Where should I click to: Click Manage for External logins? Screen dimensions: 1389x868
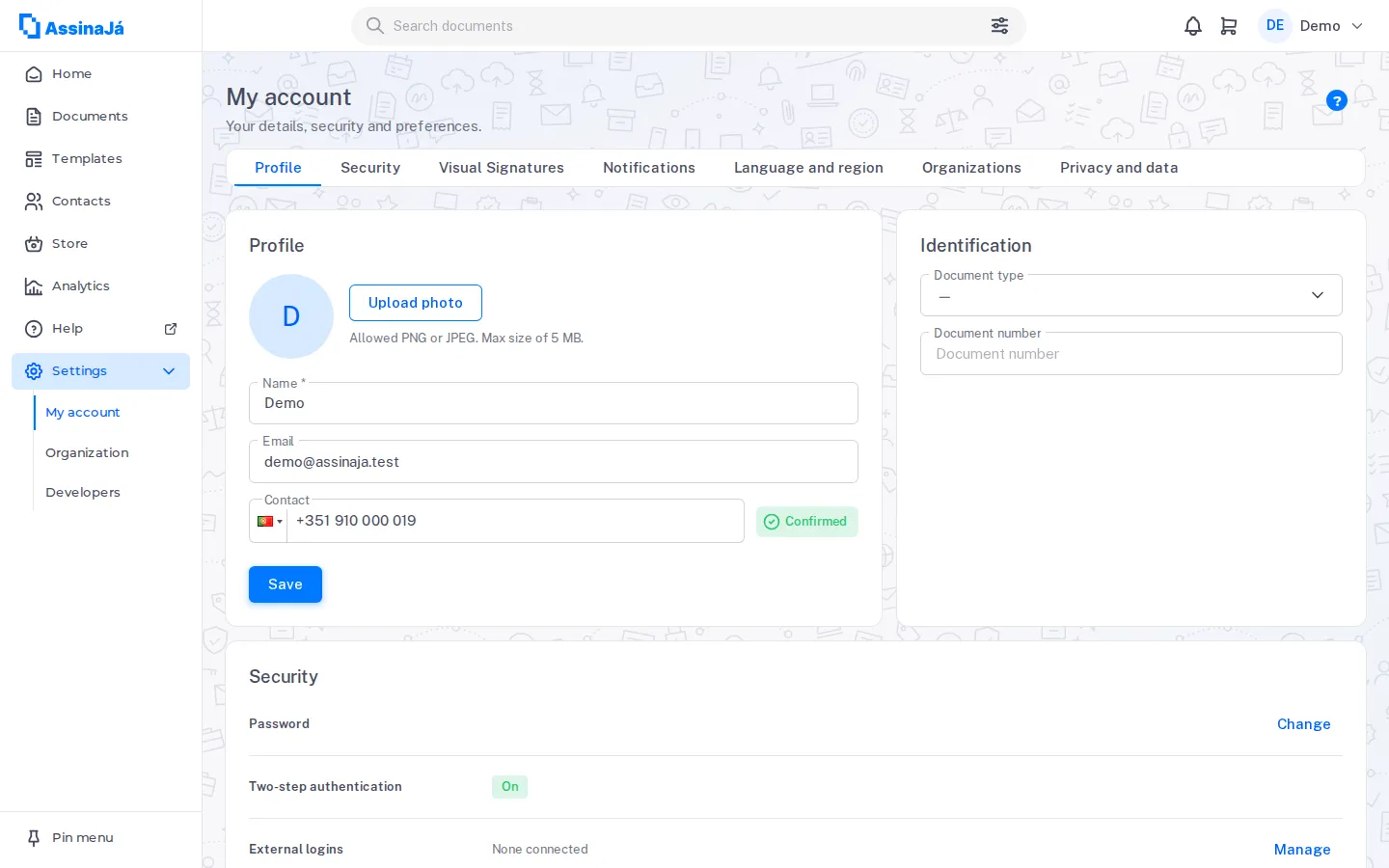pos(1302,850)
